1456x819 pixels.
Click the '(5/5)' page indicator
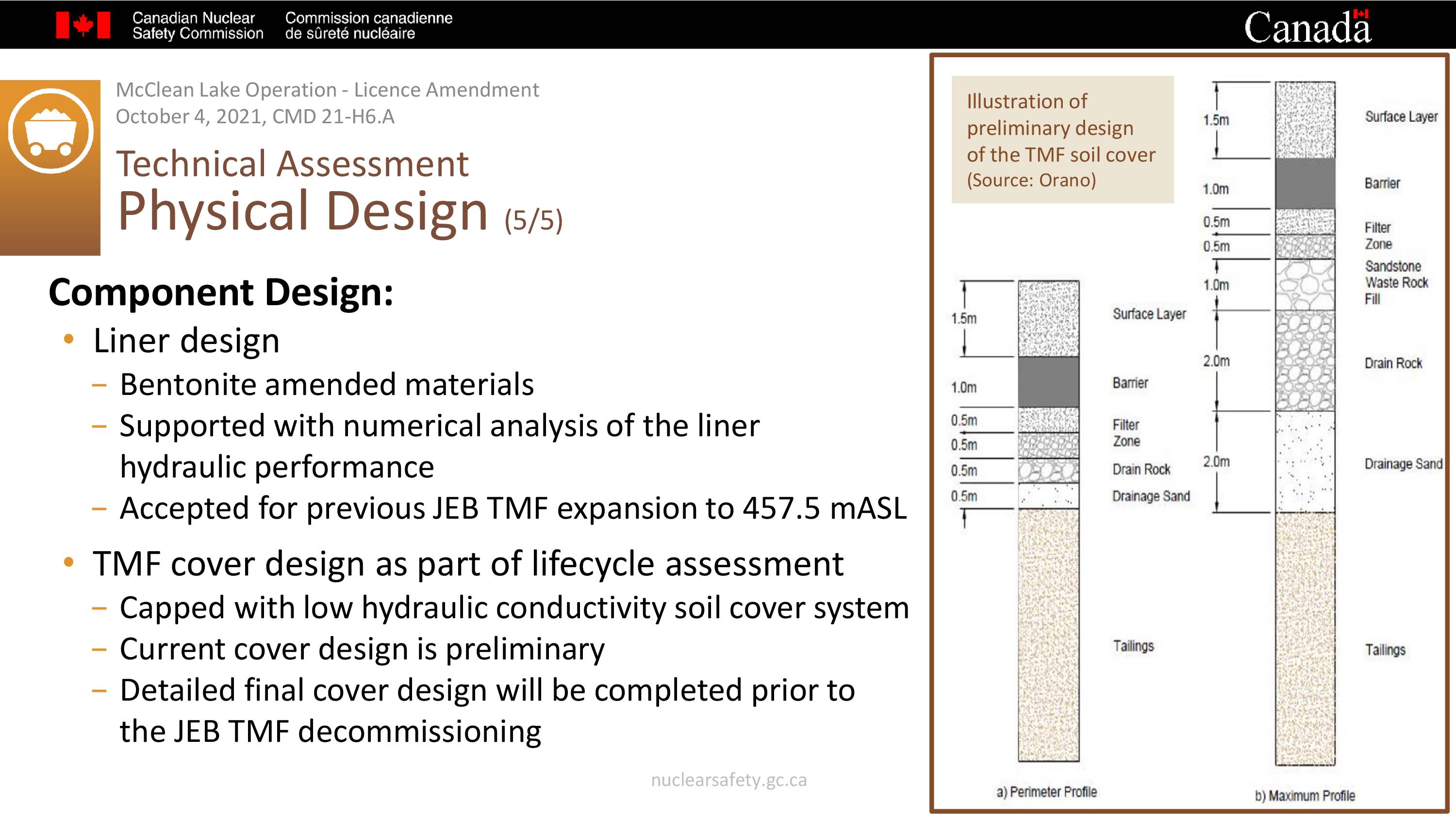coord(533,220)
